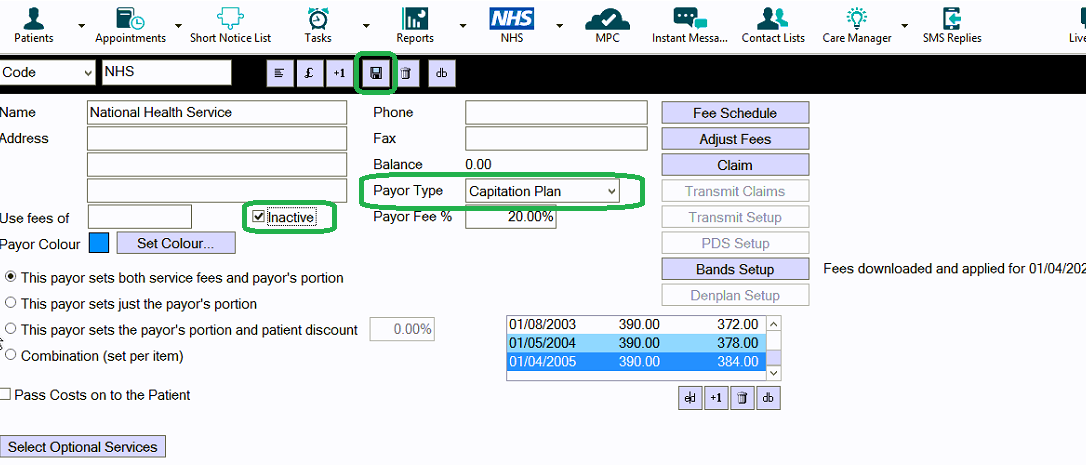1086x465 pixels.
Task: Click the Fax input field
Action: (556, 139)
